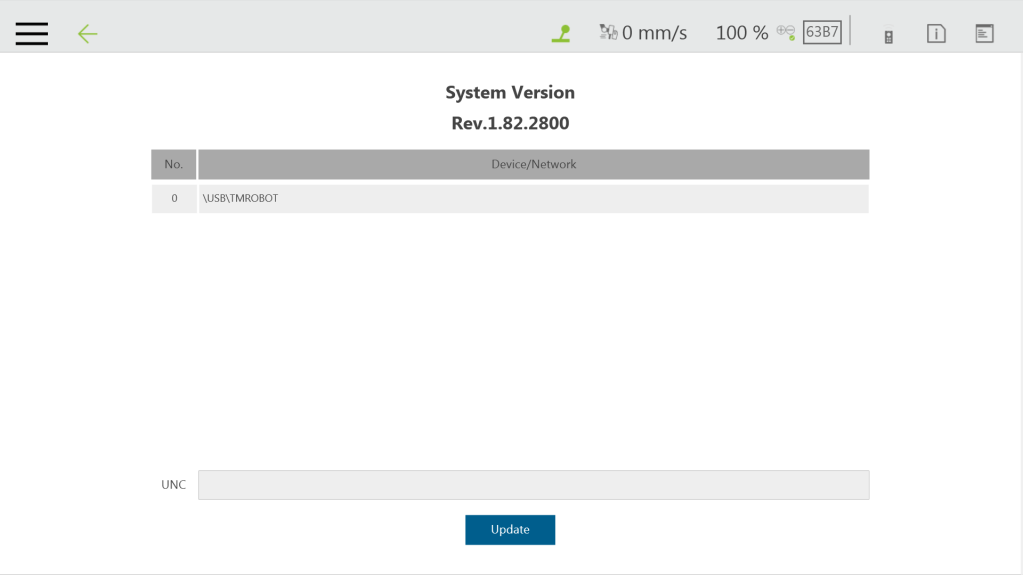
Task: Click the 0 mm/s speed readout
Action: click(654, 33)
